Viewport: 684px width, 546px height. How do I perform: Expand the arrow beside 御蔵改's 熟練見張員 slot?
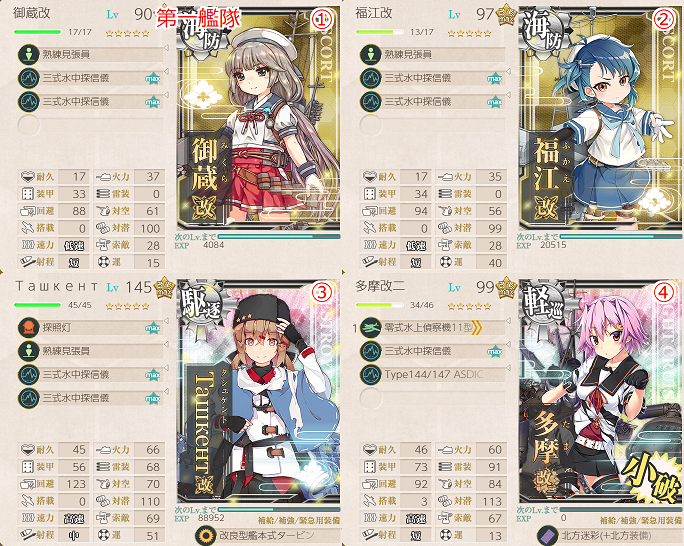(166, 48)
